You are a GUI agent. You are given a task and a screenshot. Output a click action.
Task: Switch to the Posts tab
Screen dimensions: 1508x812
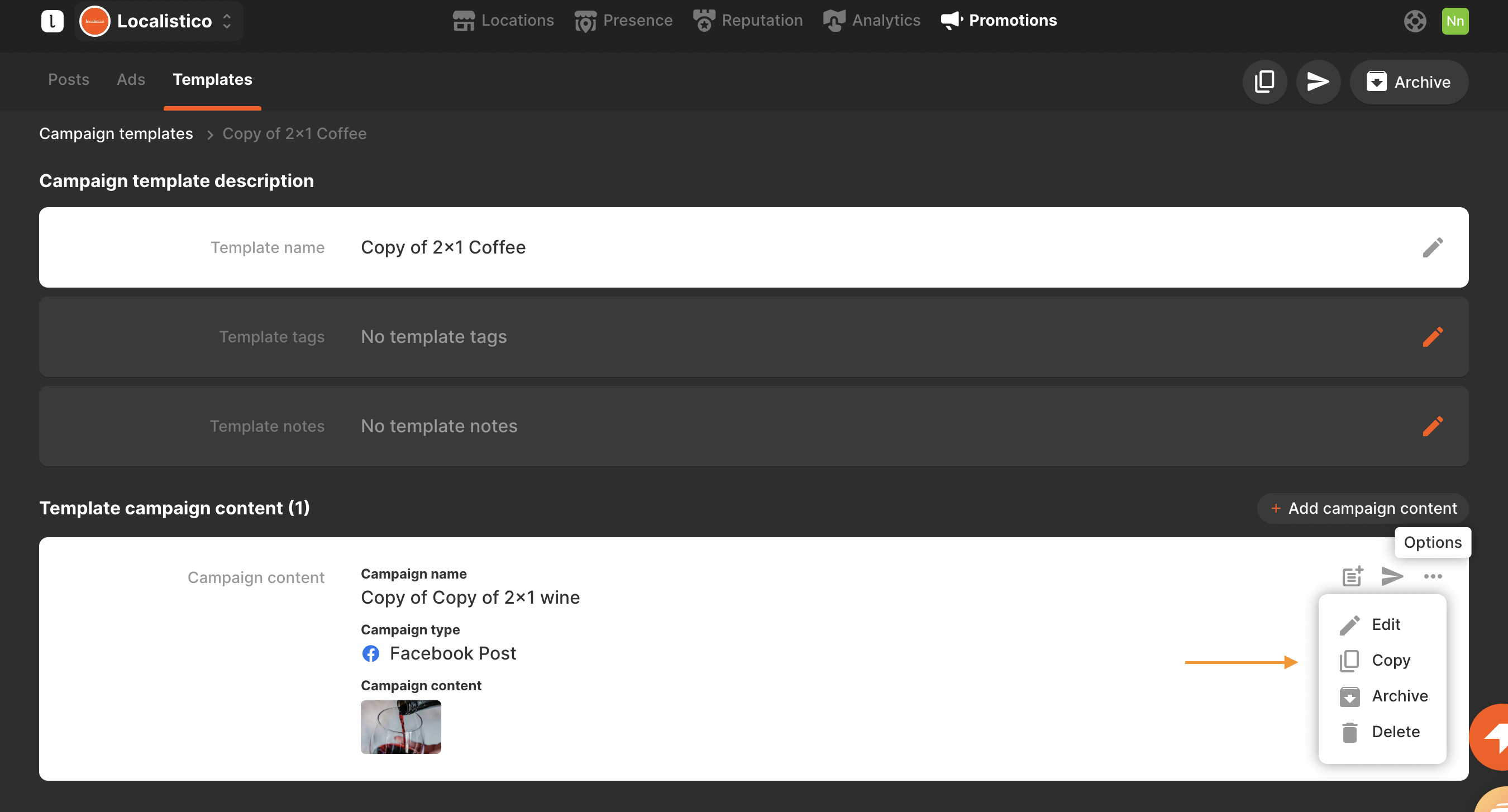[x=69, y=80]
